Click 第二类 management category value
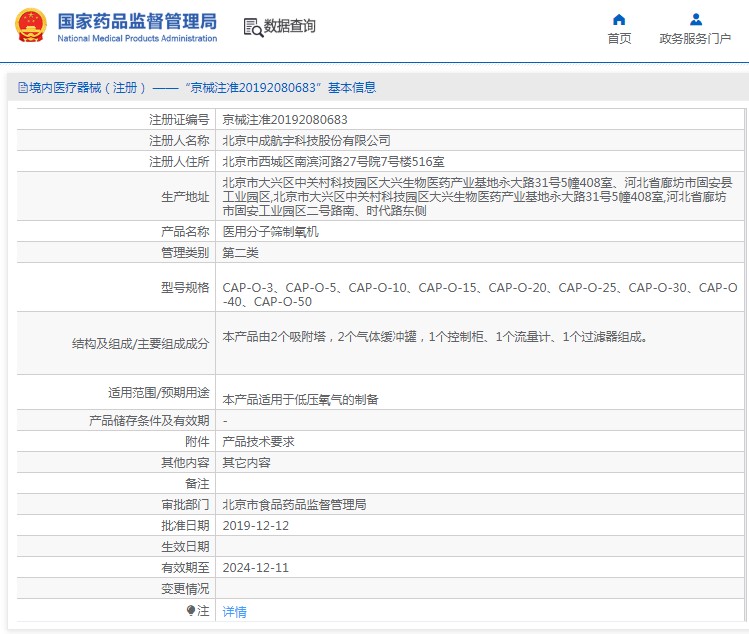Viewport: 749px width, 634px height. (241, 253)
